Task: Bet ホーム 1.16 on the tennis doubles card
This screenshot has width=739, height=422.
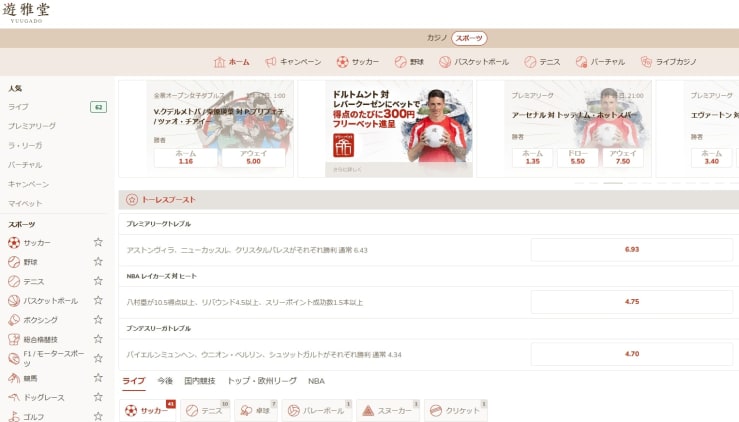Action: 186,157
